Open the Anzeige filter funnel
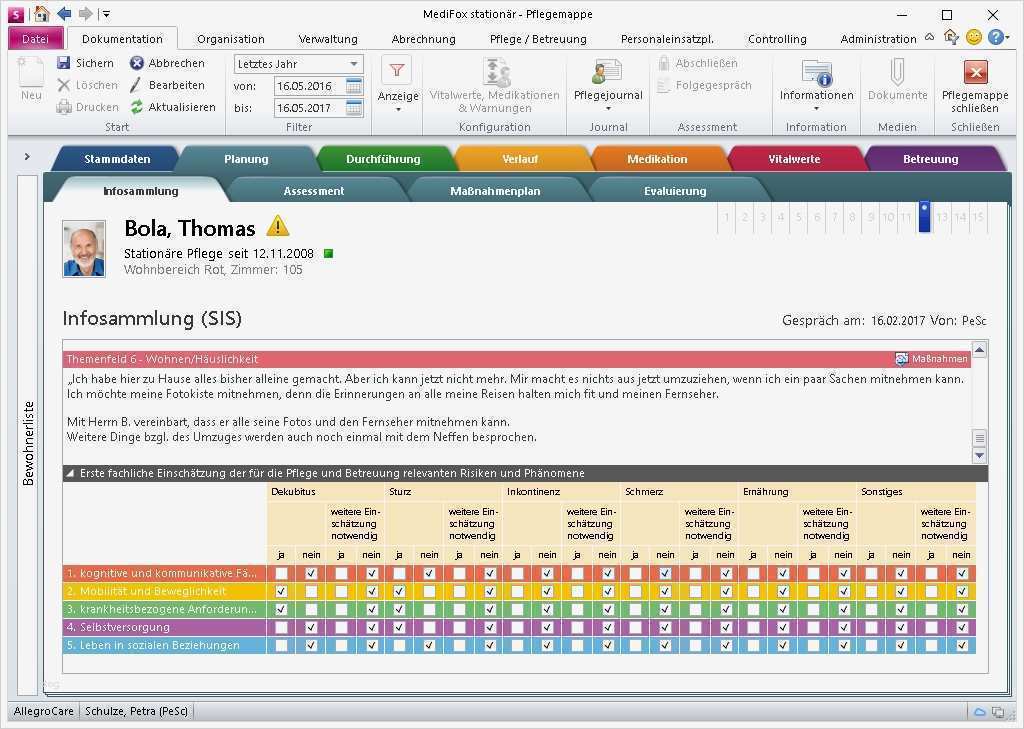Viewport: 1024px width, 729px height. pos(397,70)
